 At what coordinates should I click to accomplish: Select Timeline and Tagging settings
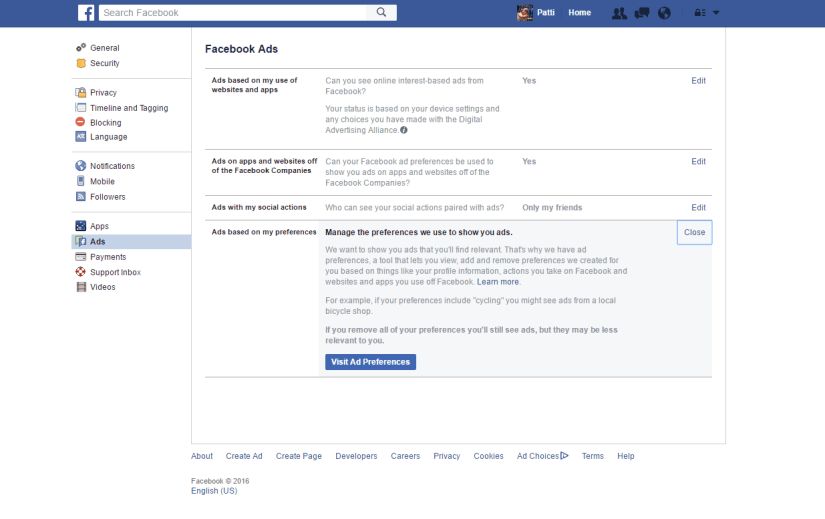[129, 108]
